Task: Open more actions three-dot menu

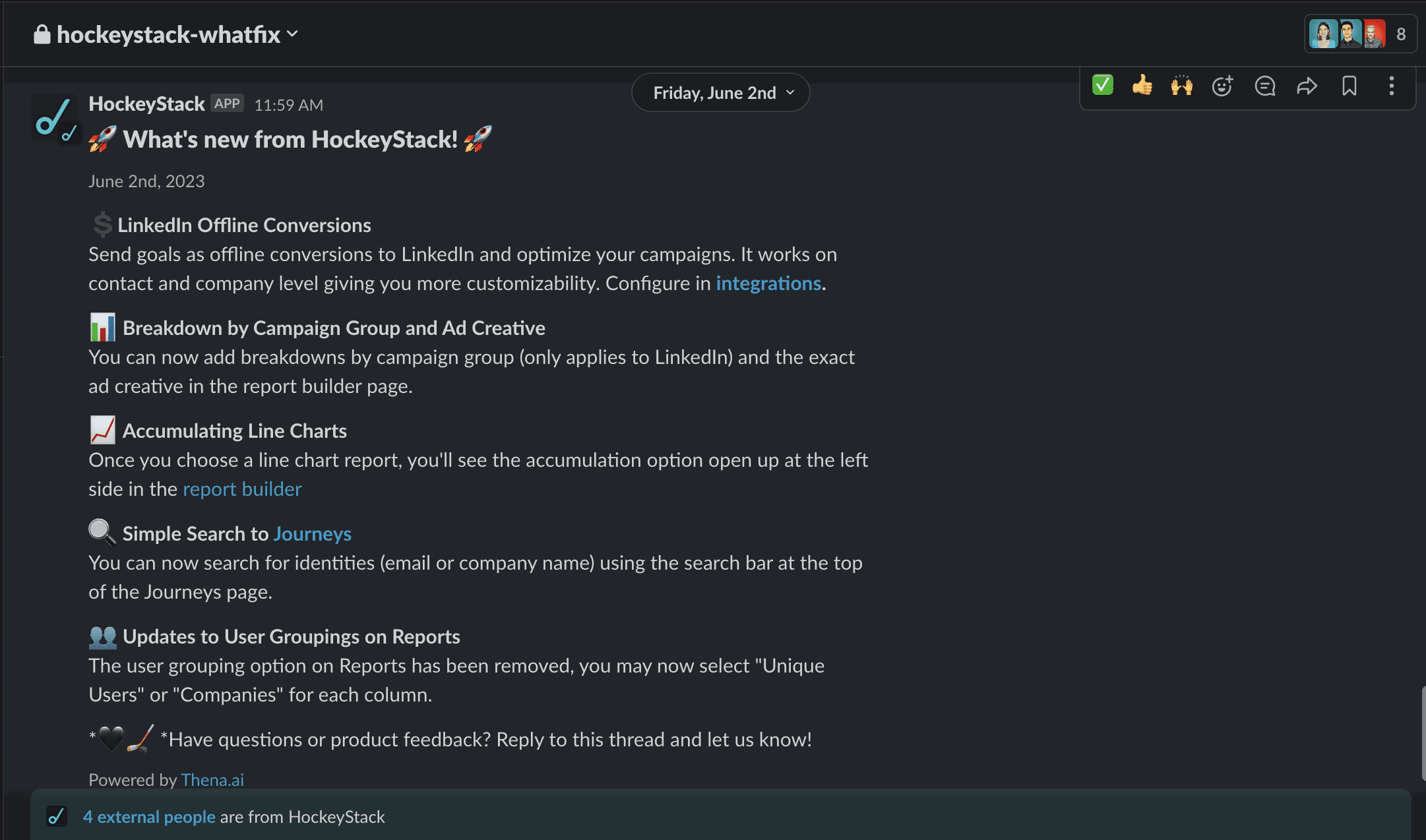Action: 1391,86
